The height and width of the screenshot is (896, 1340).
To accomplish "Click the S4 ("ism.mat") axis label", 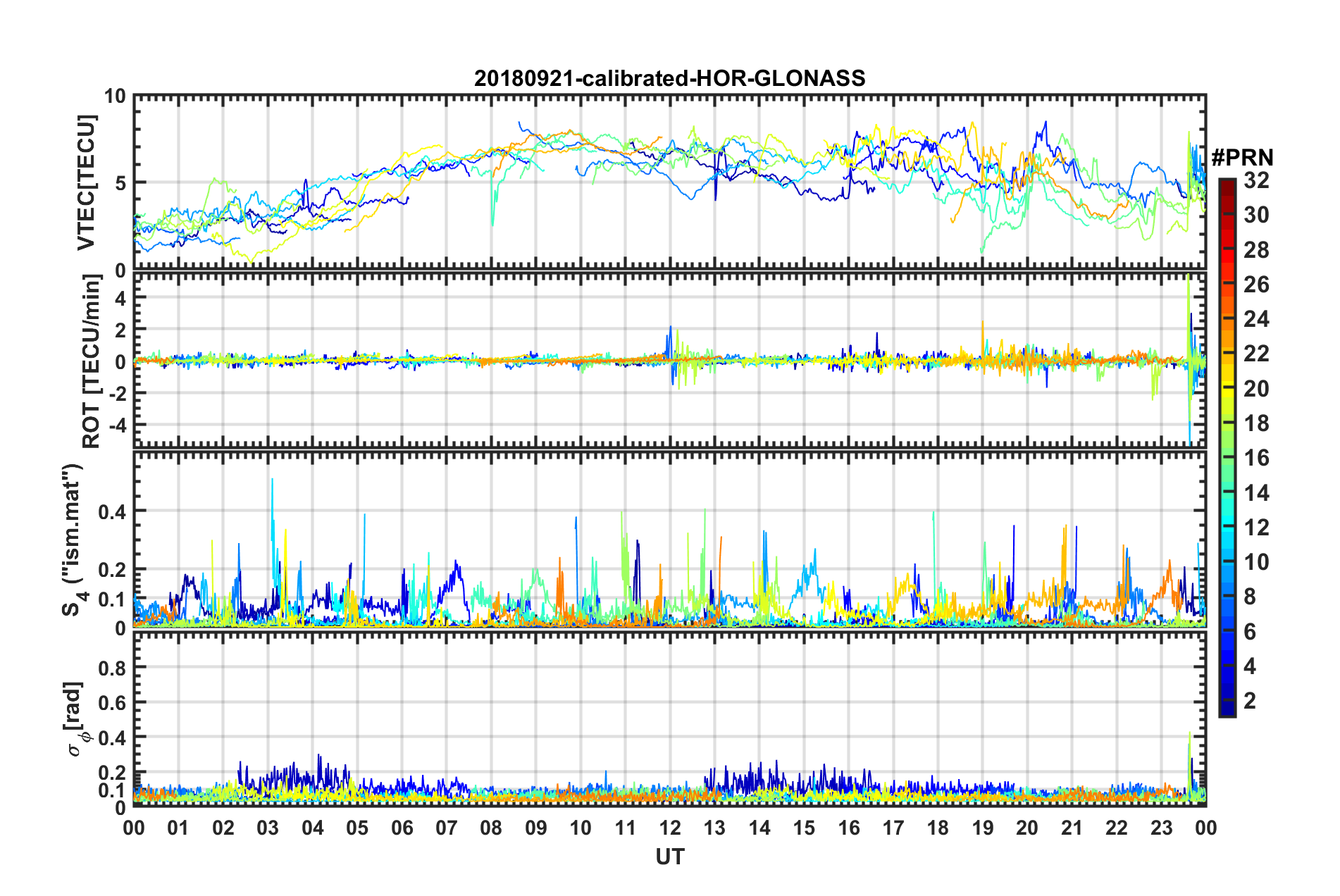I will pos(73,540).
